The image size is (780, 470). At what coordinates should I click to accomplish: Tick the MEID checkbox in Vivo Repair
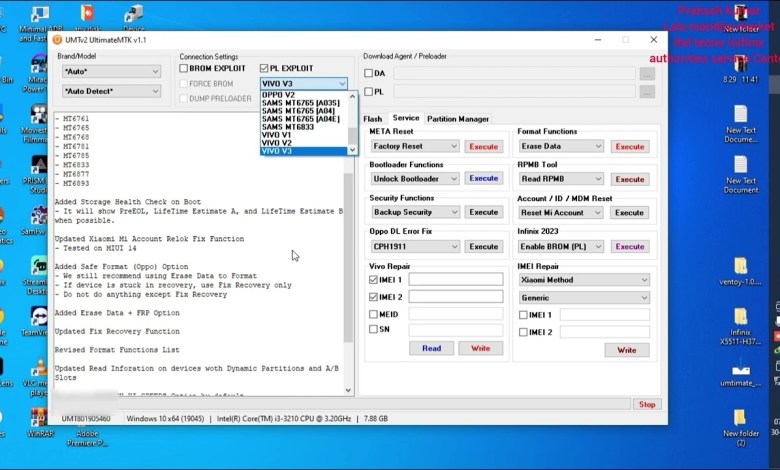[x=374, y=313]
